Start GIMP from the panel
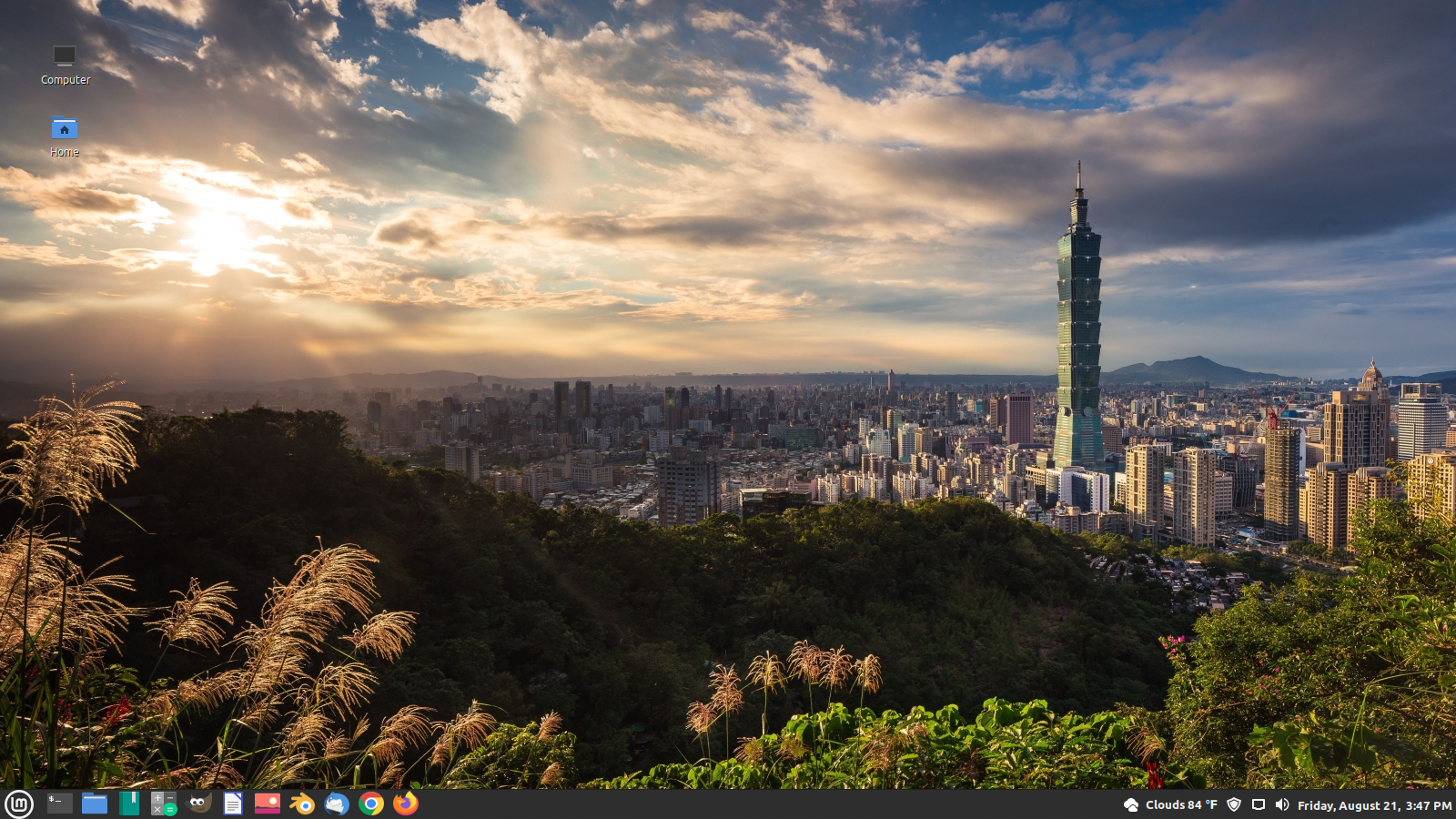 (198, 804)
